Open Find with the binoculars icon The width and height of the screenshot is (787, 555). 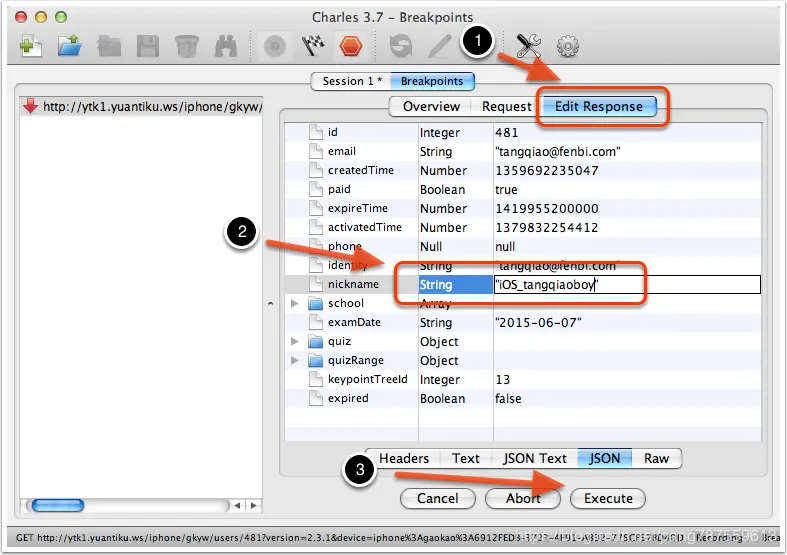tap(226, 47)
